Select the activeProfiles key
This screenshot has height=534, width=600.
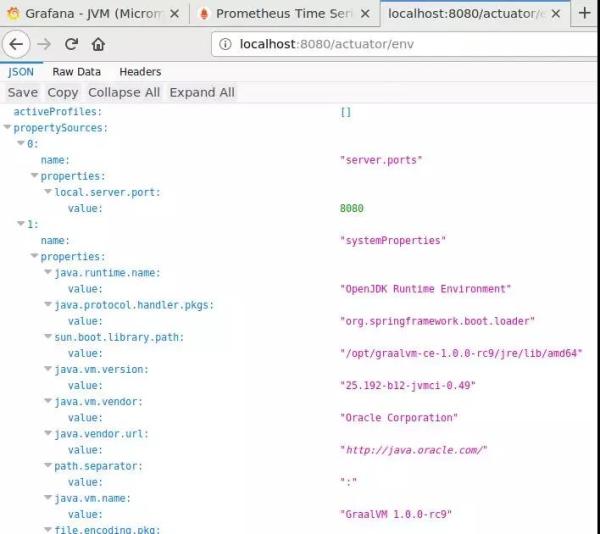coord(57,112)
